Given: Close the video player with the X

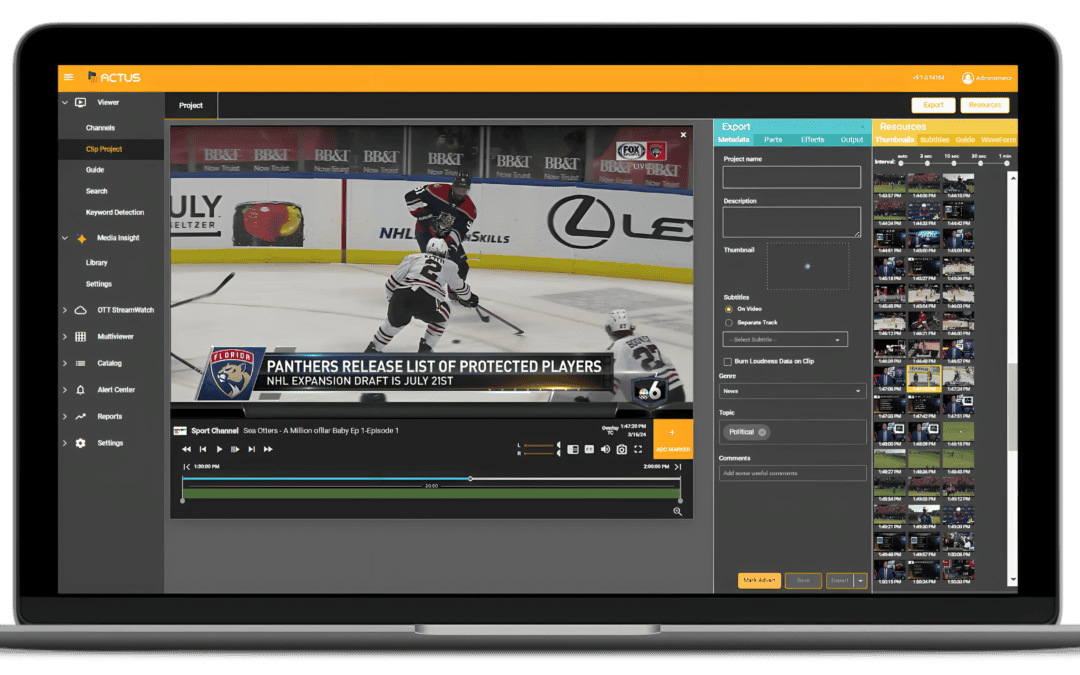Looking at the screenshot, I should 683,135.
